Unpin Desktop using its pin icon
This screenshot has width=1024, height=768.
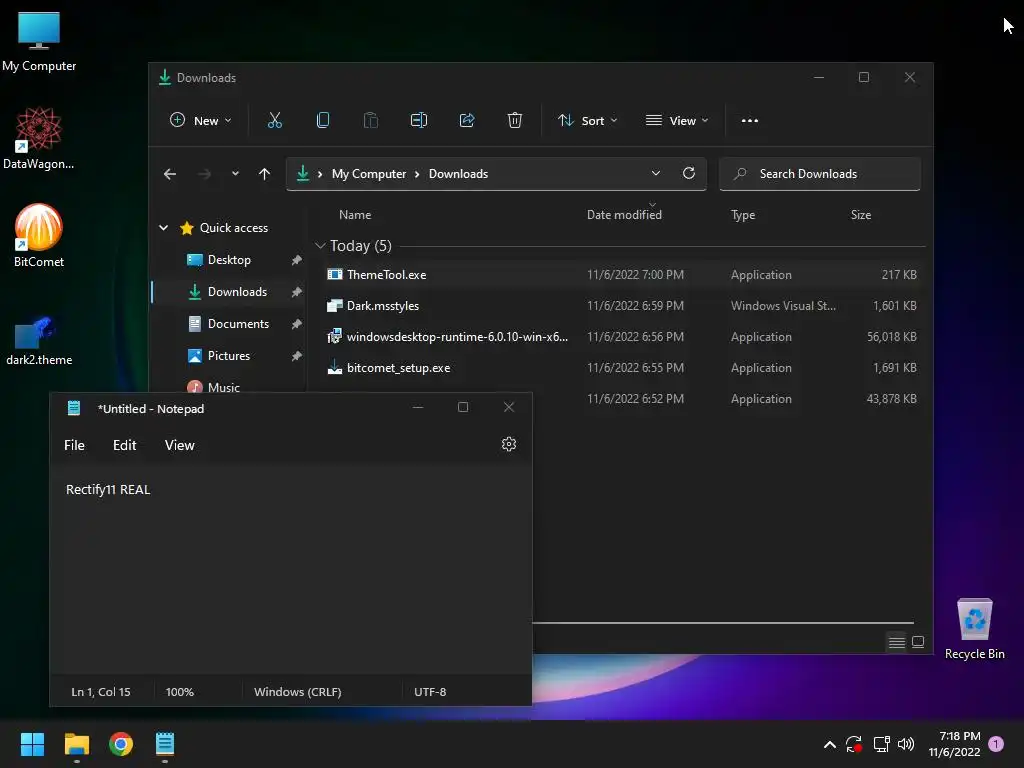[x=296, y=260]
